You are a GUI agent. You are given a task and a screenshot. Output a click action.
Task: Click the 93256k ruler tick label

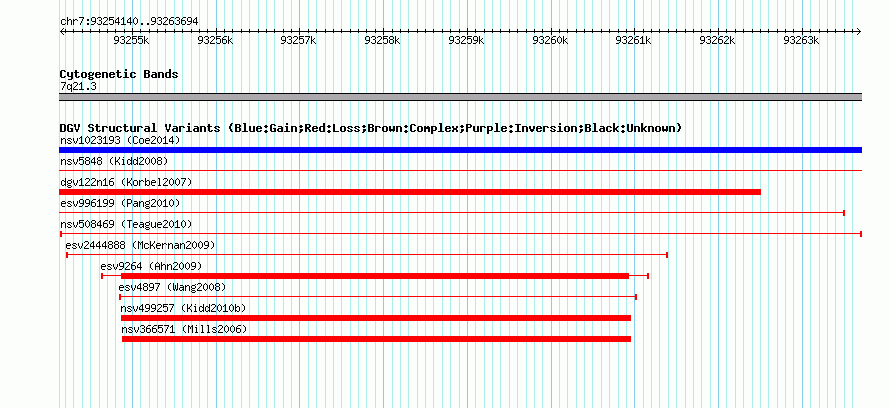click(x=215, y=40)
